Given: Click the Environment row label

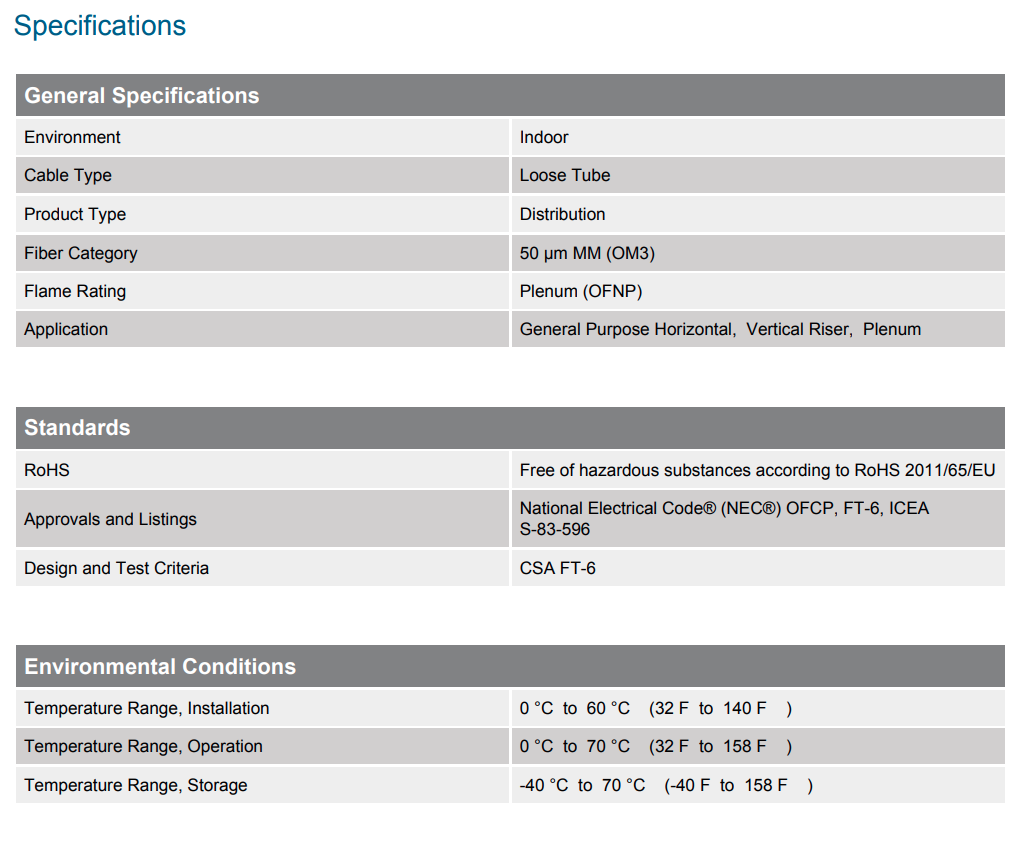Looking at the screenshot, I should click(72, 137).
